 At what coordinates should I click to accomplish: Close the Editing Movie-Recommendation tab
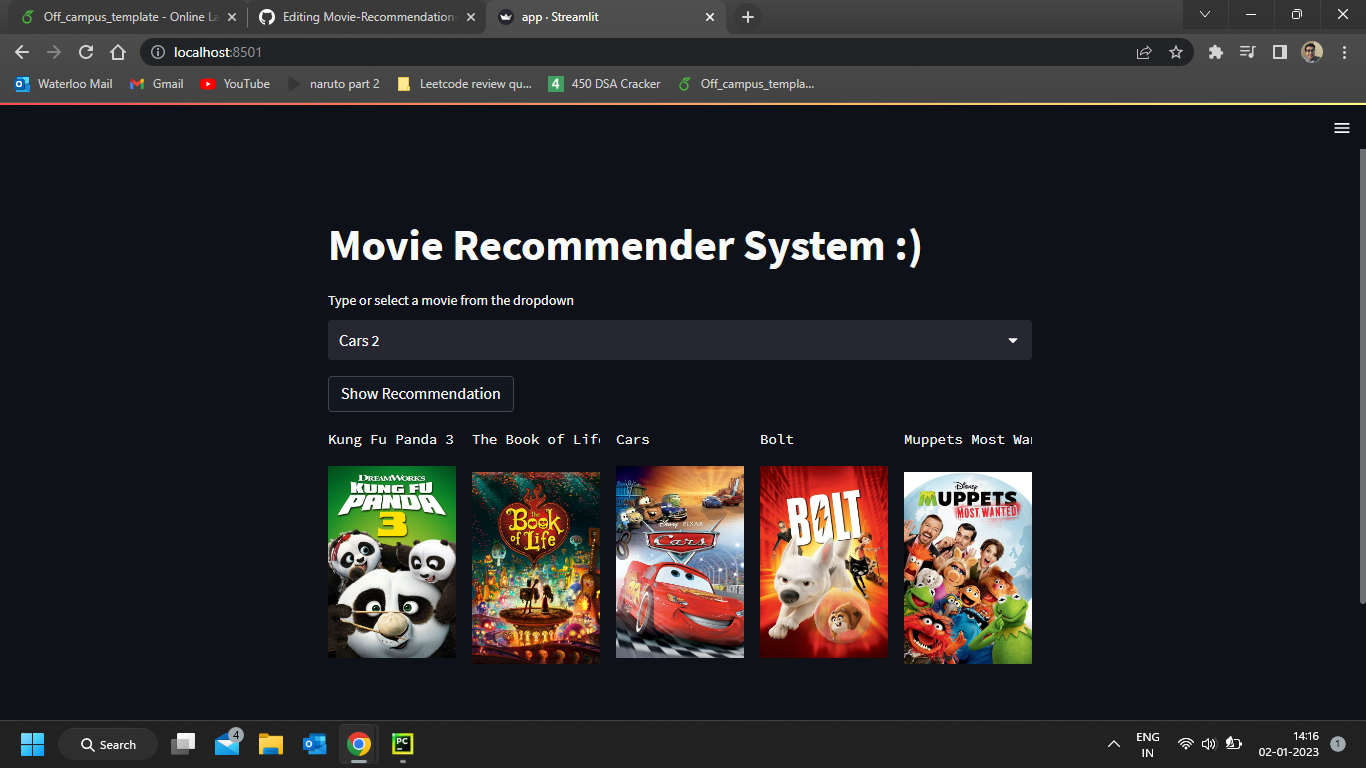[x=471, y=17]
